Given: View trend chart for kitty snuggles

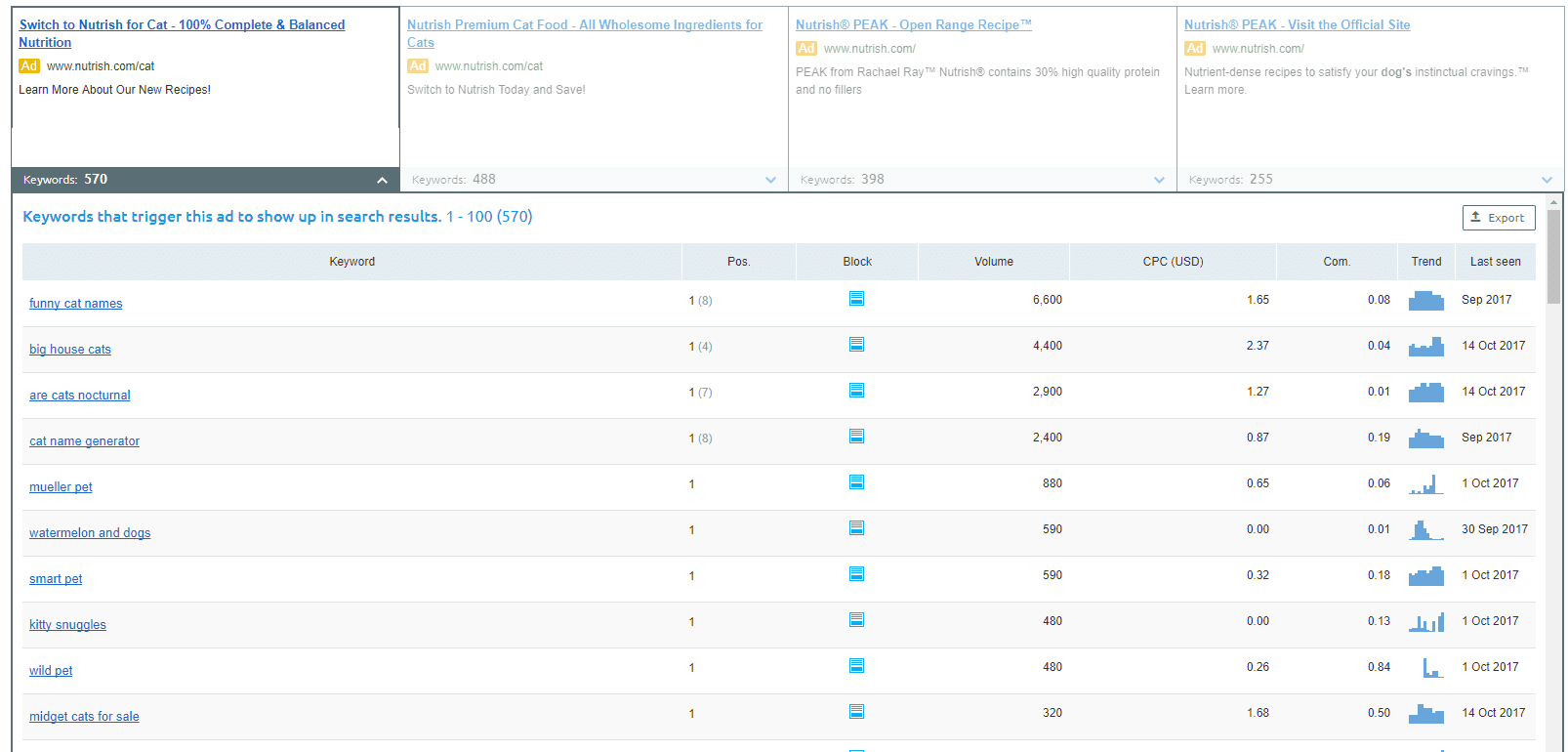Looking at the screenshot, I should 1426,622.
